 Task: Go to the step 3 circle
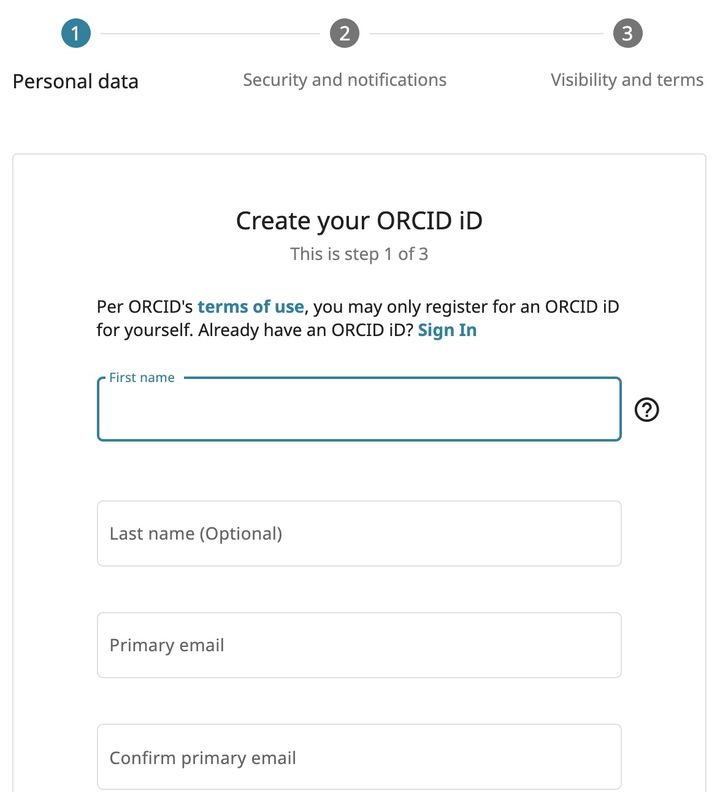pos(627,34)
